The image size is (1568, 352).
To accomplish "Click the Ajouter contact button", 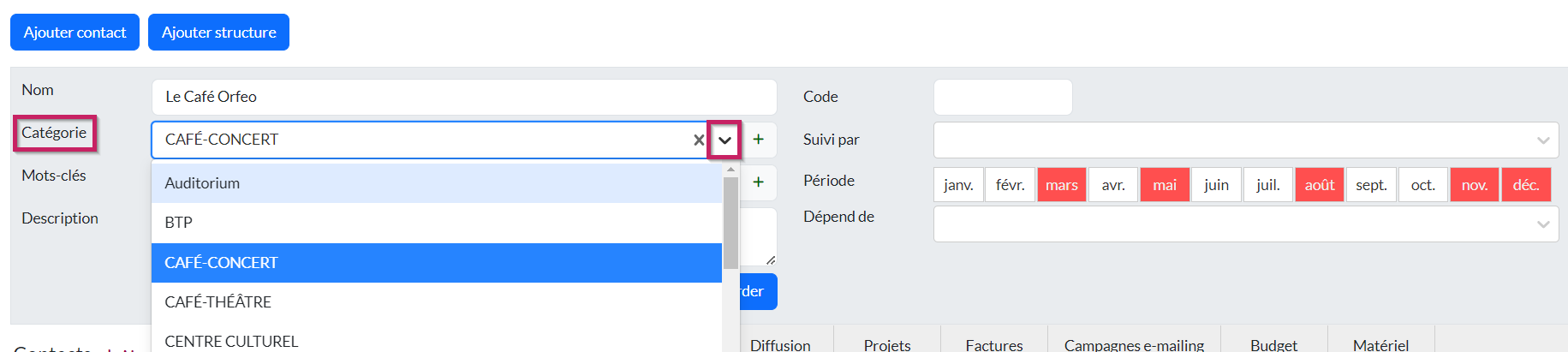I will 75,33.
